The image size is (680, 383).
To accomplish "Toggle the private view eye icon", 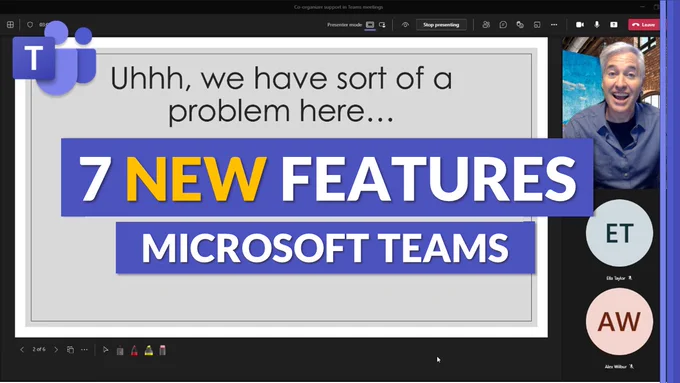I will click(x=405, y=25).
